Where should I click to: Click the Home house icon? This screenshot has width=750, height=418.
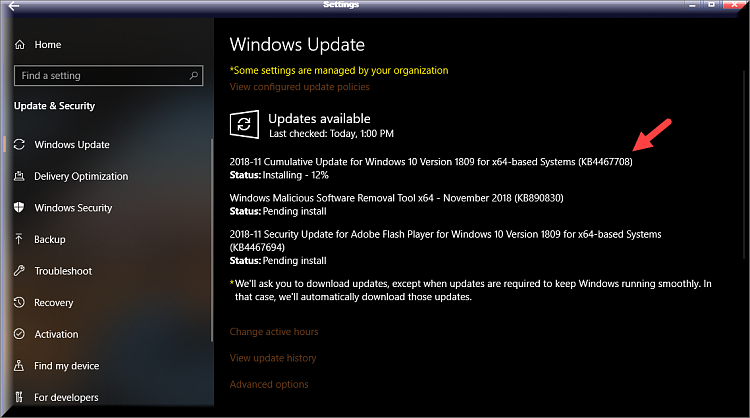coord(20,44)
